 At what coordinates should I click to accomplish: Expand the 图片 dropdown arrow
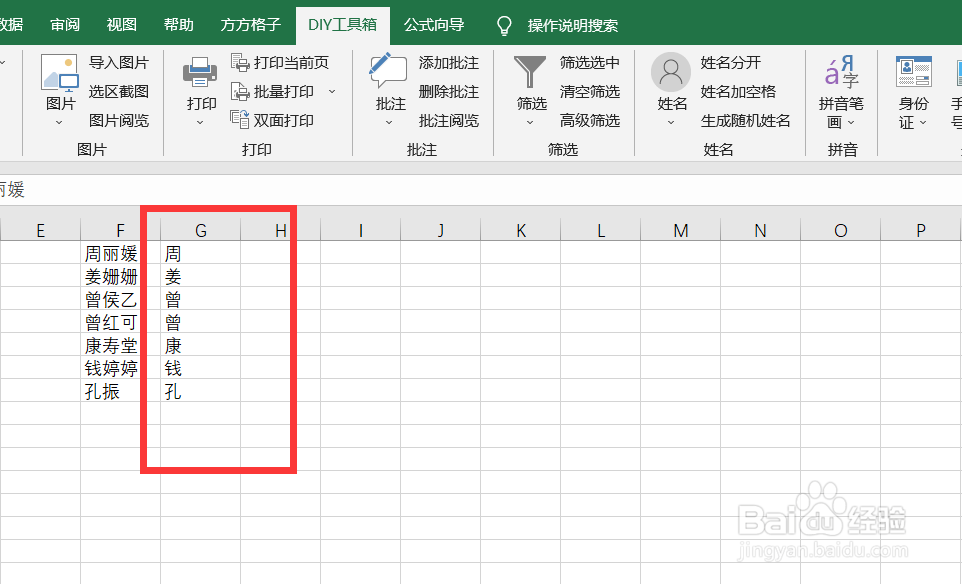pyautogui.click(x=60, y=123)
